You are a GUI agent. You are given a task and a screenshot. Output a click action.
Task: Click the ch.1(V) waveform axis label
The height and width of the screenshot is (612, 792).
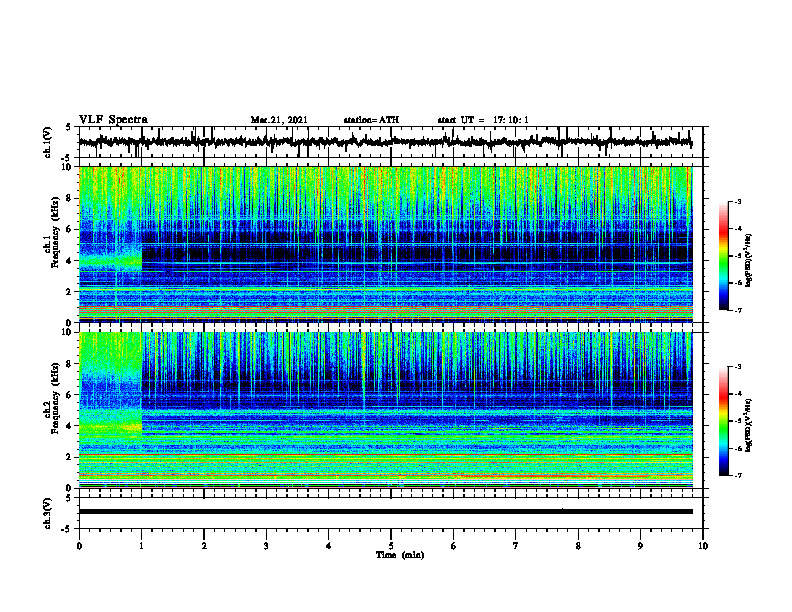pos(48,142)
